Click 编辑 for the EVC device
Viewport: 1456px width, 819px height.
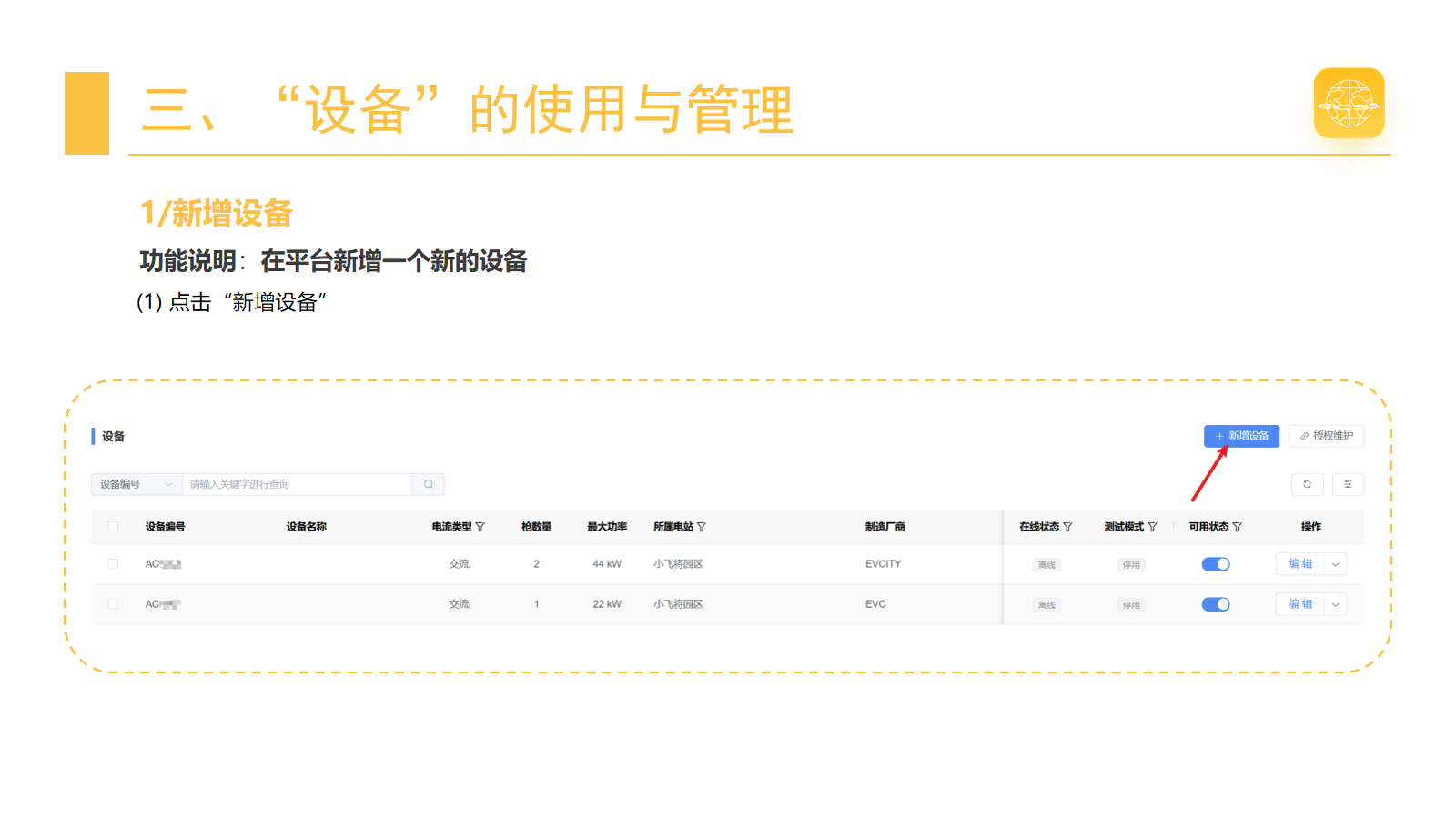[1300, 604]
